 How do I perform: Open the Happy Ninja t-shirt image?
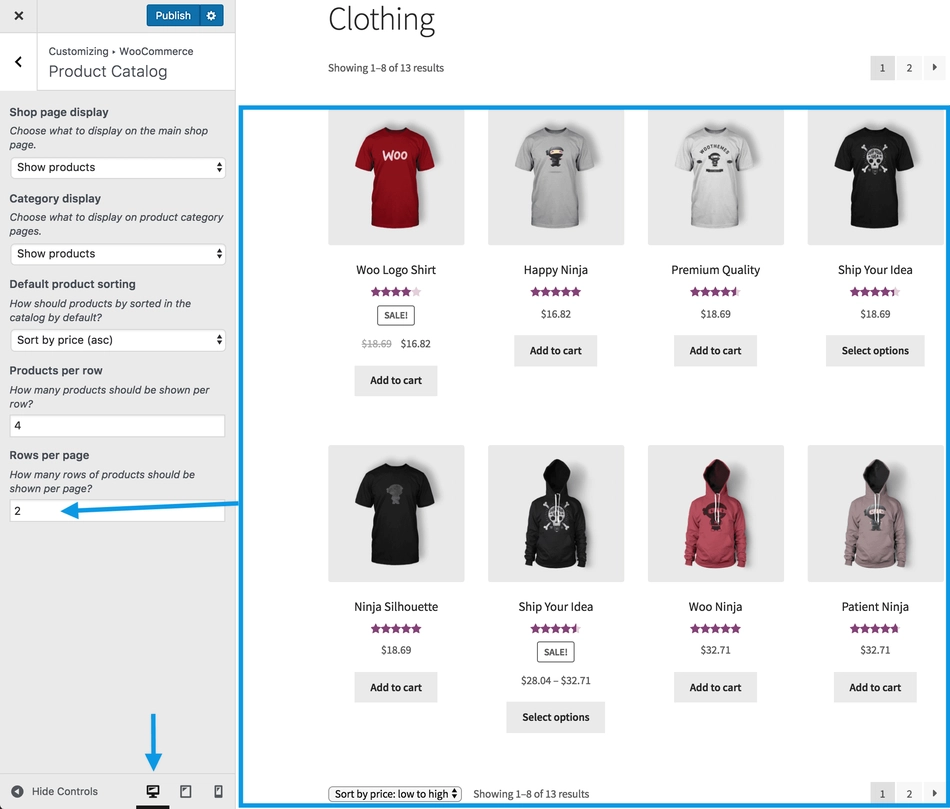pyautogui.click(x=556, y=177)
